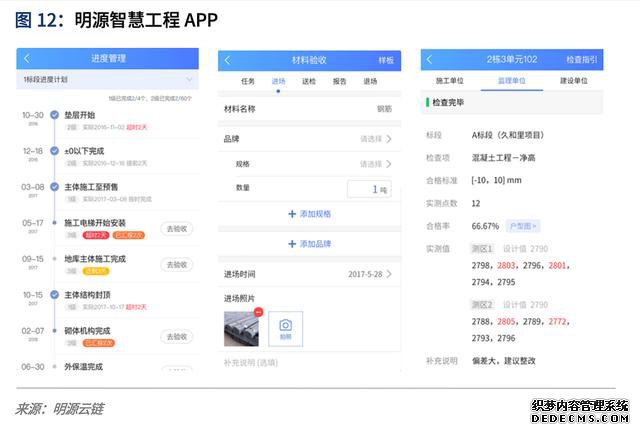Remove the photo using the red minus badge
This screenshot has width=640, height=433.
pos(258,312)
